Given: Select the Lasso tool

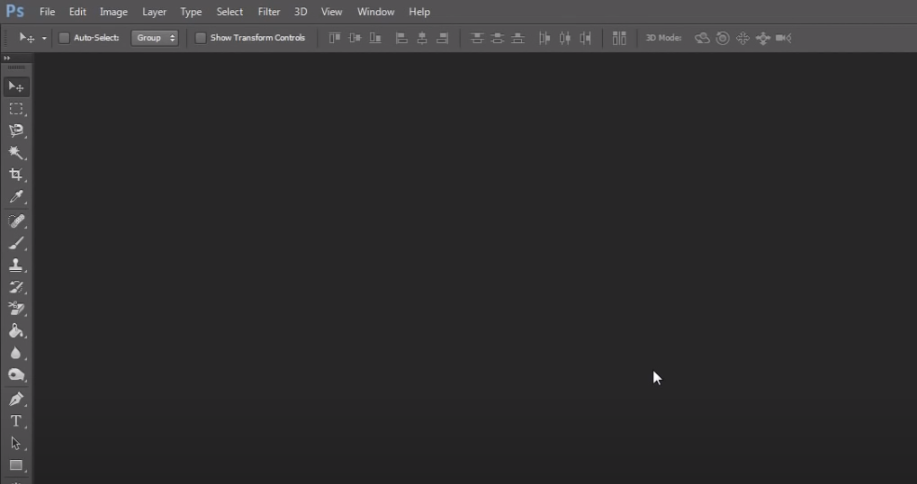Looking at the screenshot, I should point(16,130).
